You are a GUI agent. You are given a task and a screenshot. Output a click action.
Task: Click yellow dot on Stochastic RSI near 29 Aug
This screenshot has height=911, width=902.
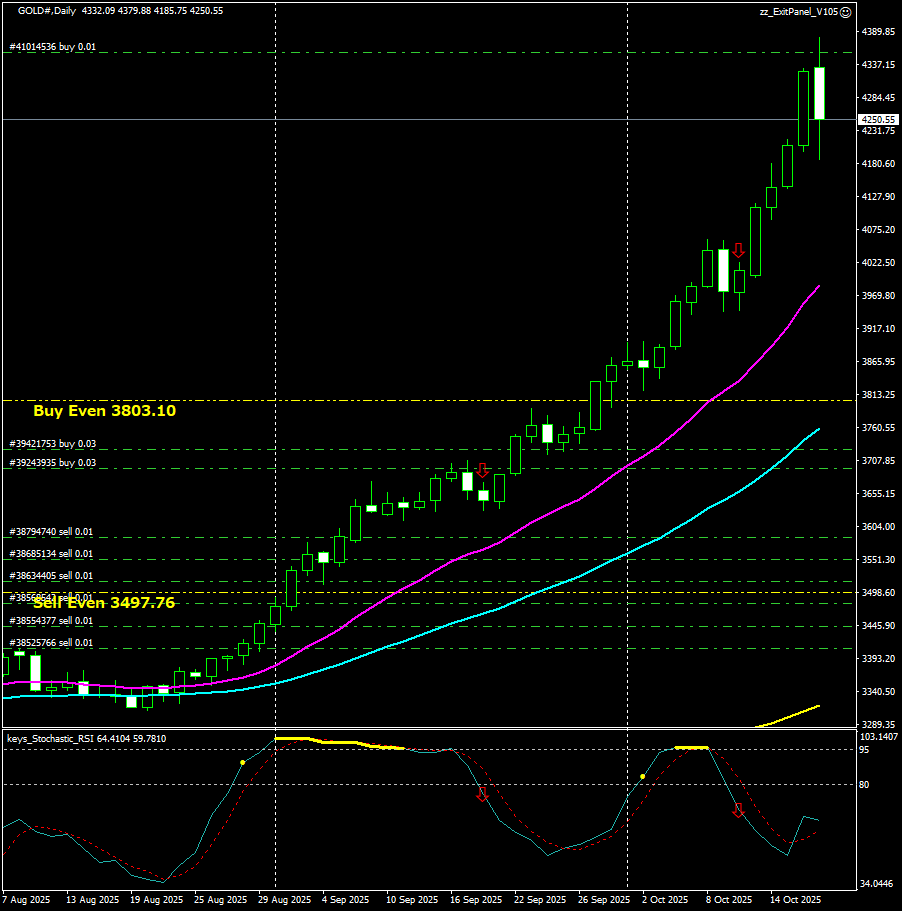[x=242, y=762]
